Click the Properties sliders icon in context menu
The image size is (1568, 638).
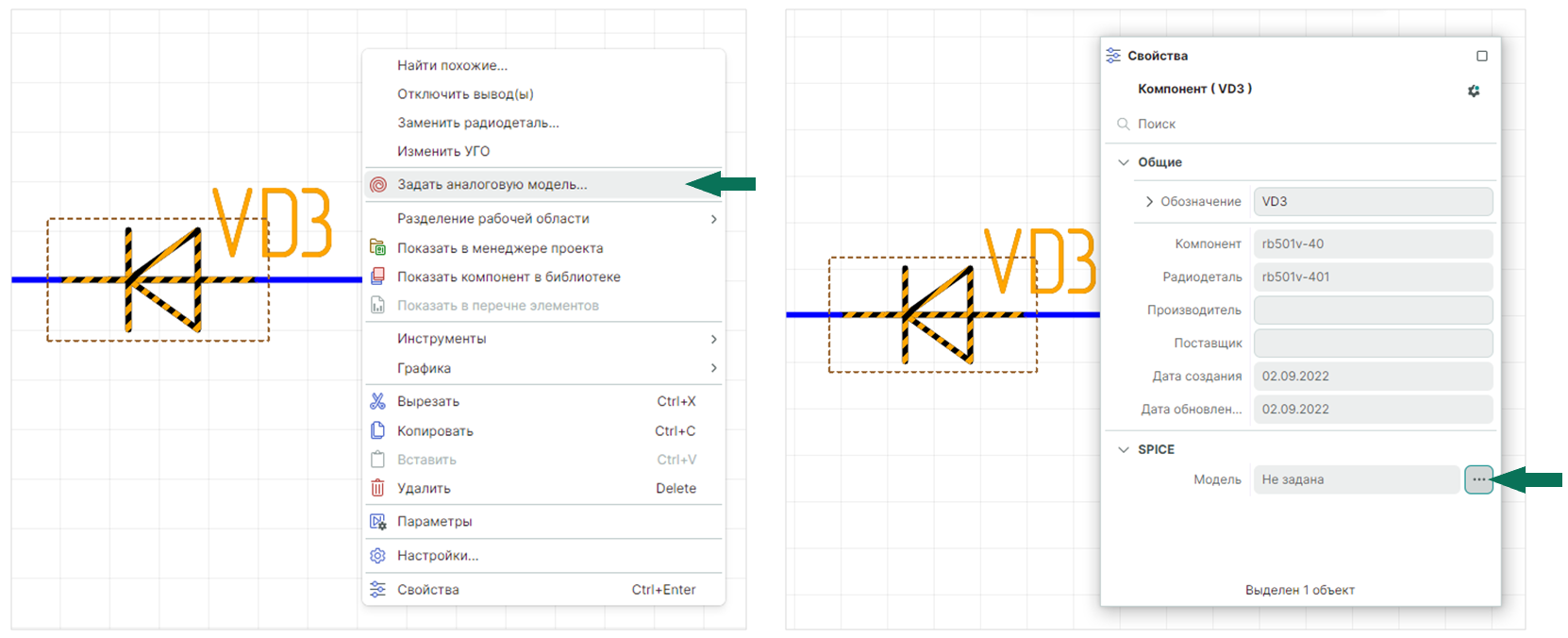(378, 589)
